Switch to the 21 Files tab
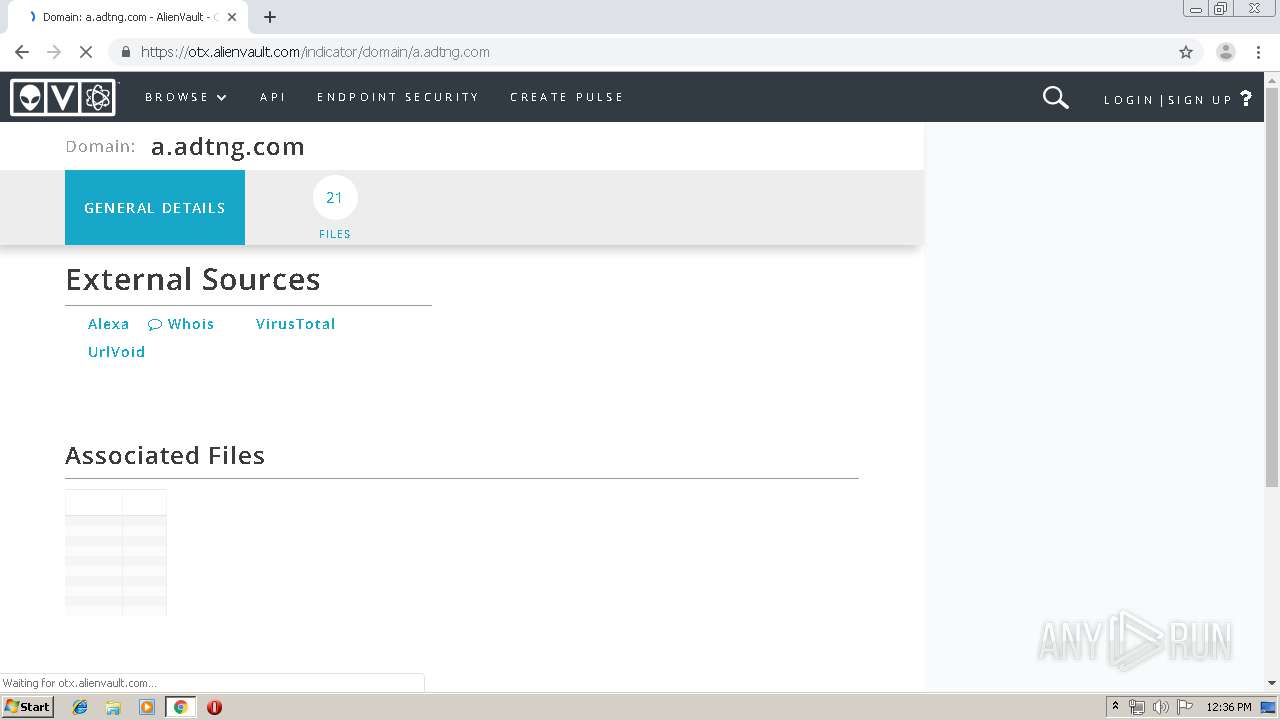 (x=335, y=208)
